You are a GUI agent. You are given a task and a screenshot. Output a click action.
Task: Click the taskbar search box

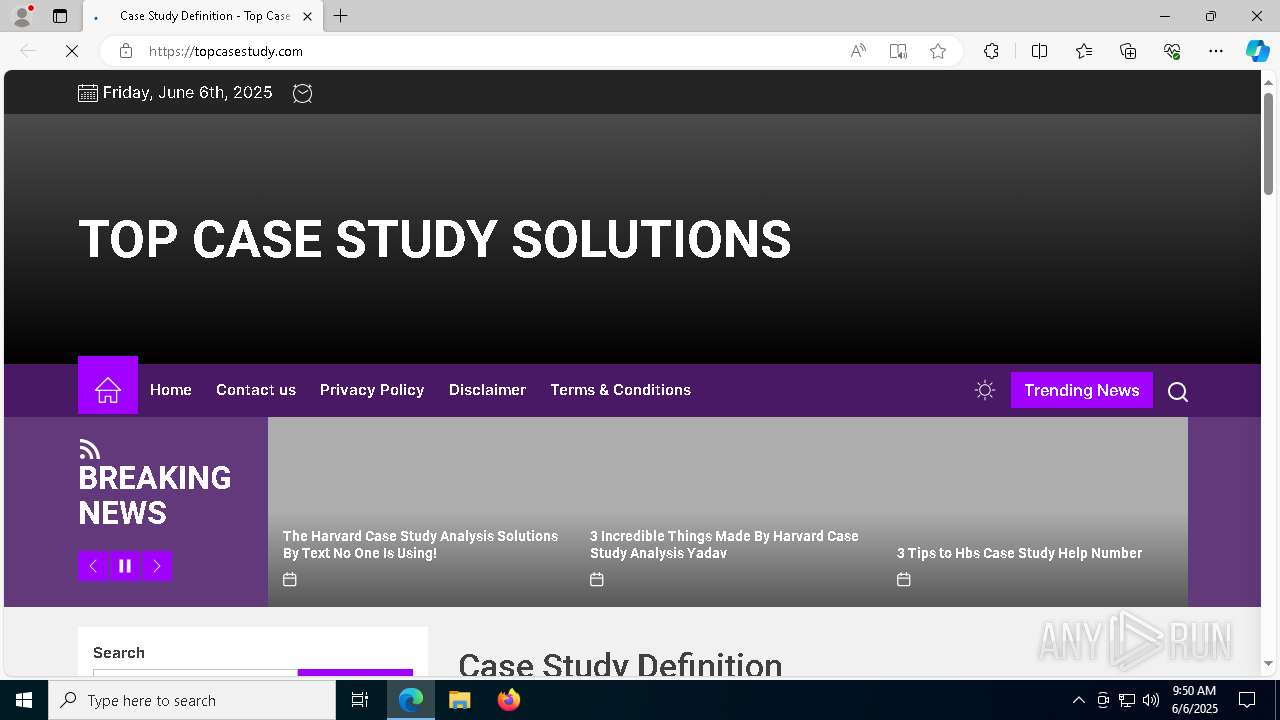pyautogui.click(x=192, y=700)
